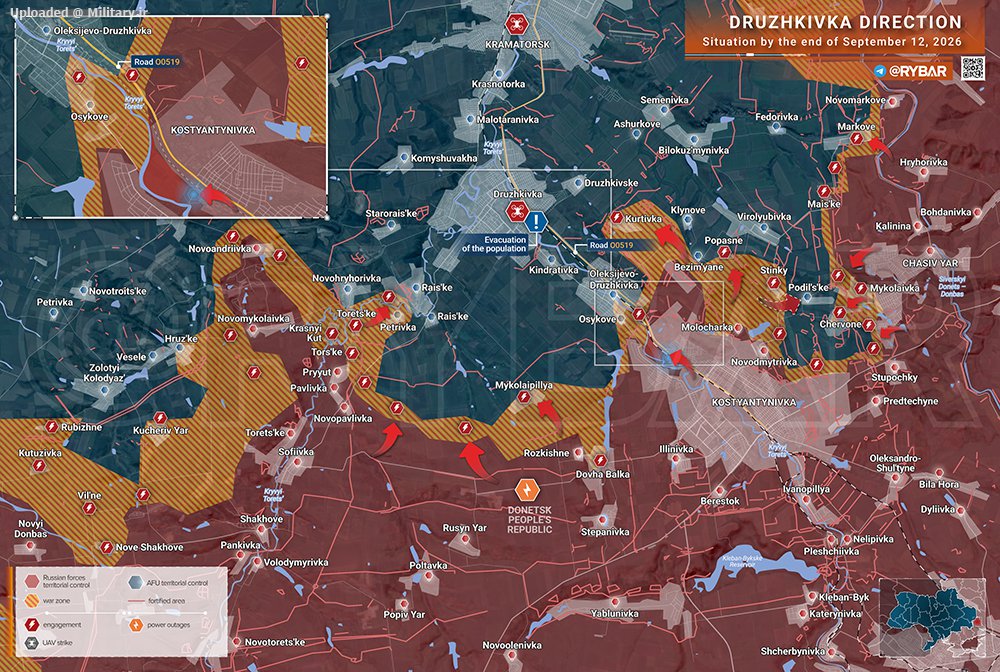Viewport: 1000px width, 672px height.
Task: Click the "Bilokuz'mynivka" town label
Action: click(x=694, y=150)
